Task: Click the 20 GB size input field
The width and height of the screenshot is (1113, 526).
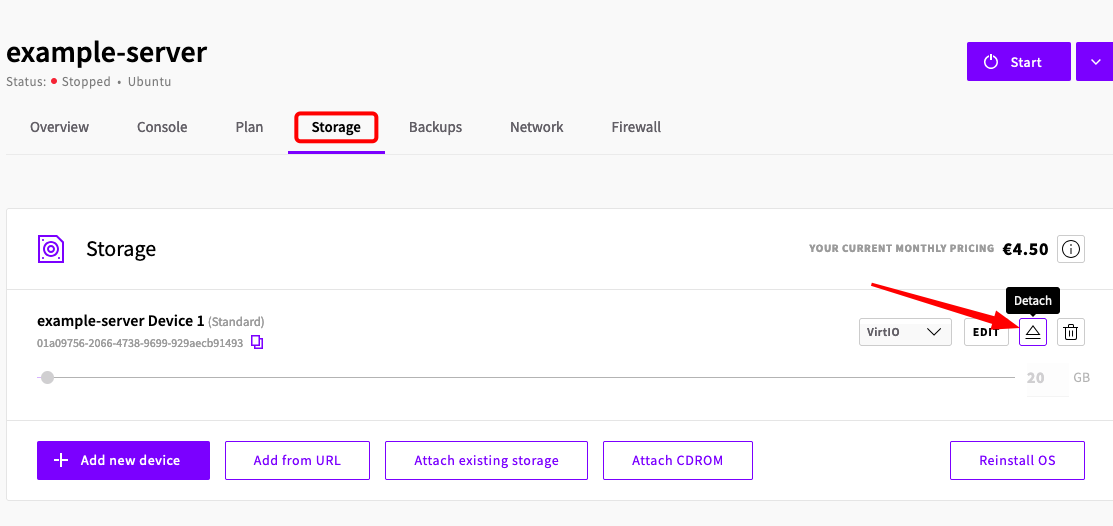Action: (1047, 378)
